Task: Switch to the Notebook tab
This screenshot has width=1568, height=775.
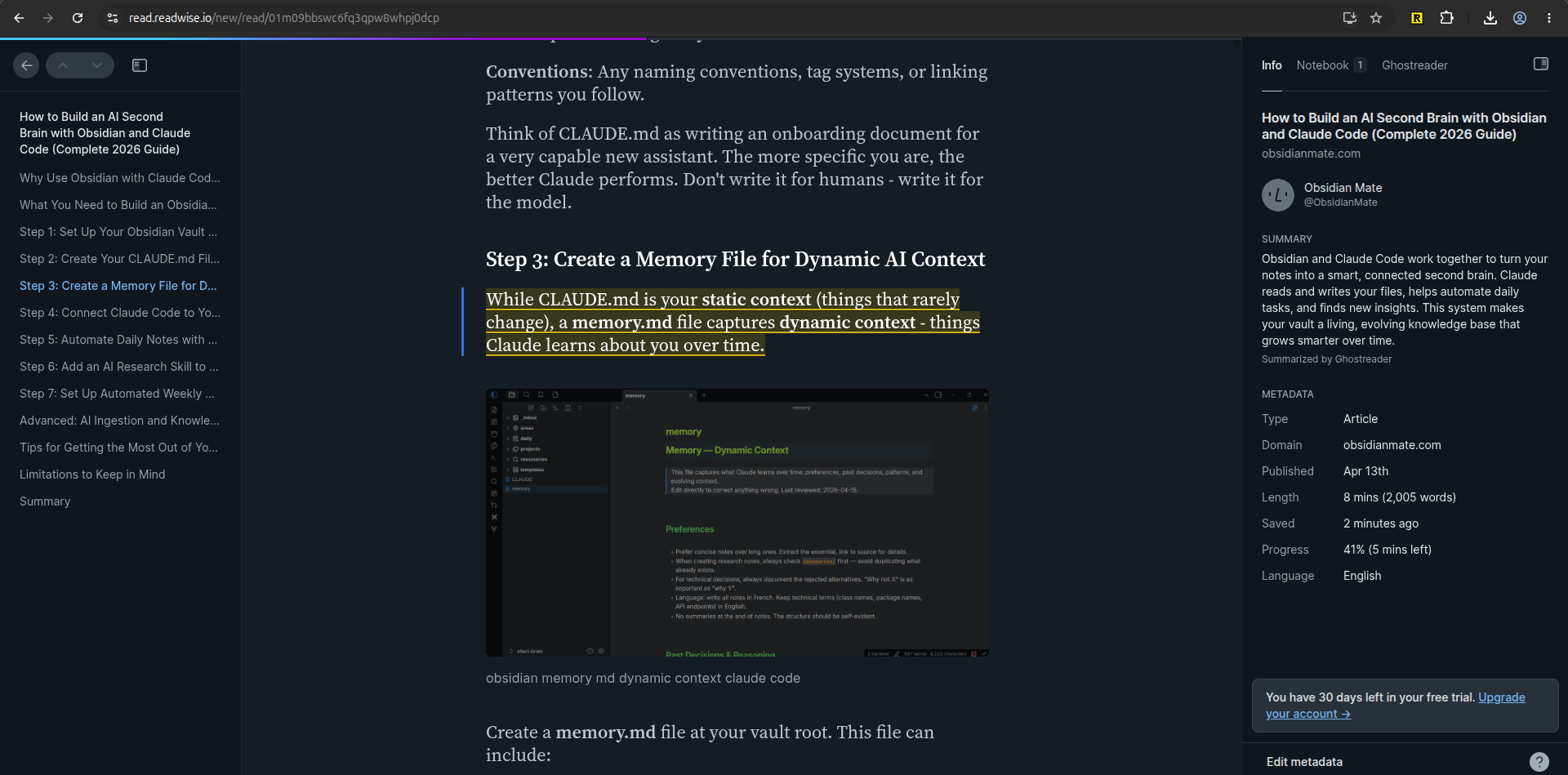Action: pyautogui.click(x=1331, y=65)
